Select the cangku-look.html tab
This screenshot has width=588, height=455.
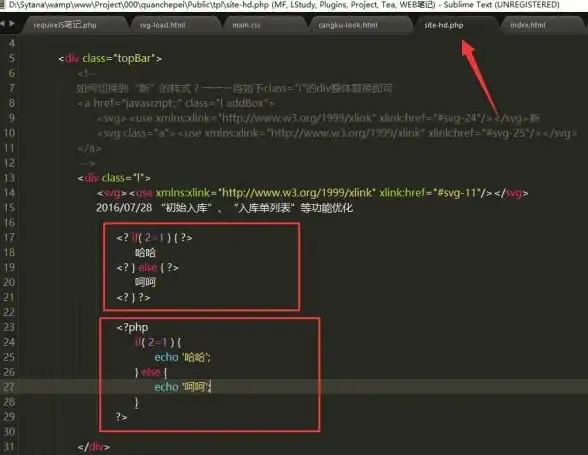tap(348, 25)
